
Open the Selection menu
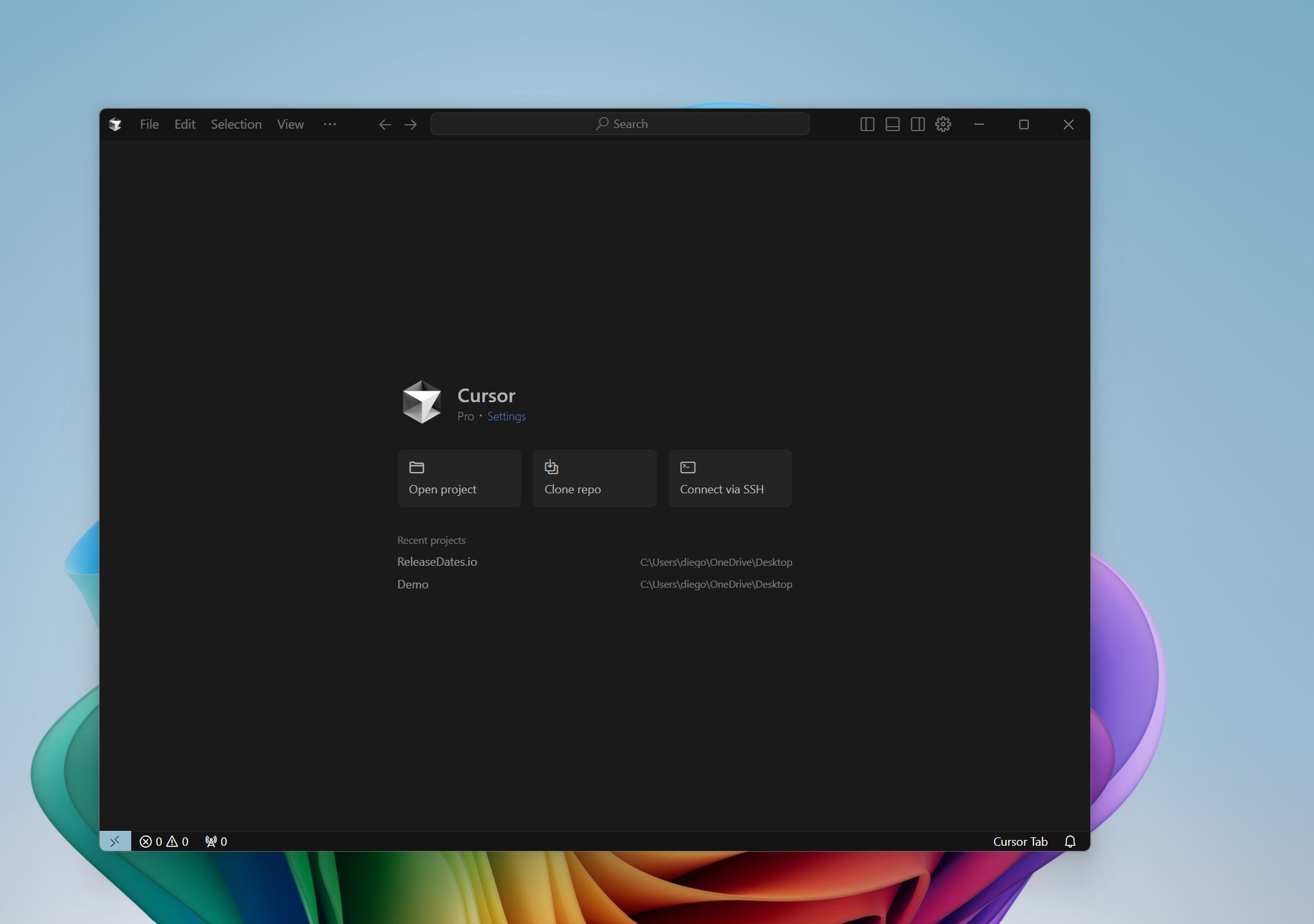point(236,124)
